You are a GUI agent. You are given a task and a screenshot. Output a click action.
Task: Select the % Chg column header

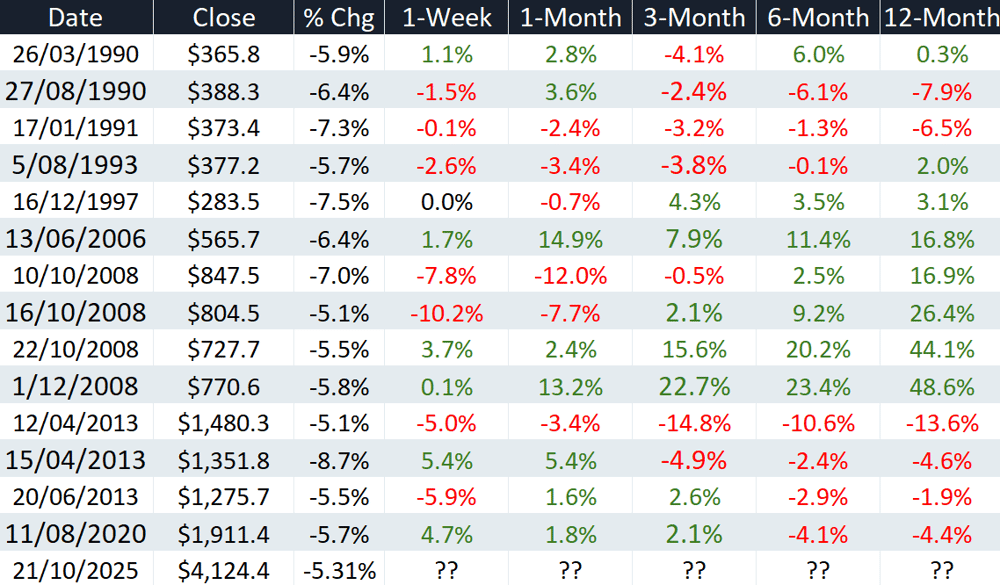[339, 17]
